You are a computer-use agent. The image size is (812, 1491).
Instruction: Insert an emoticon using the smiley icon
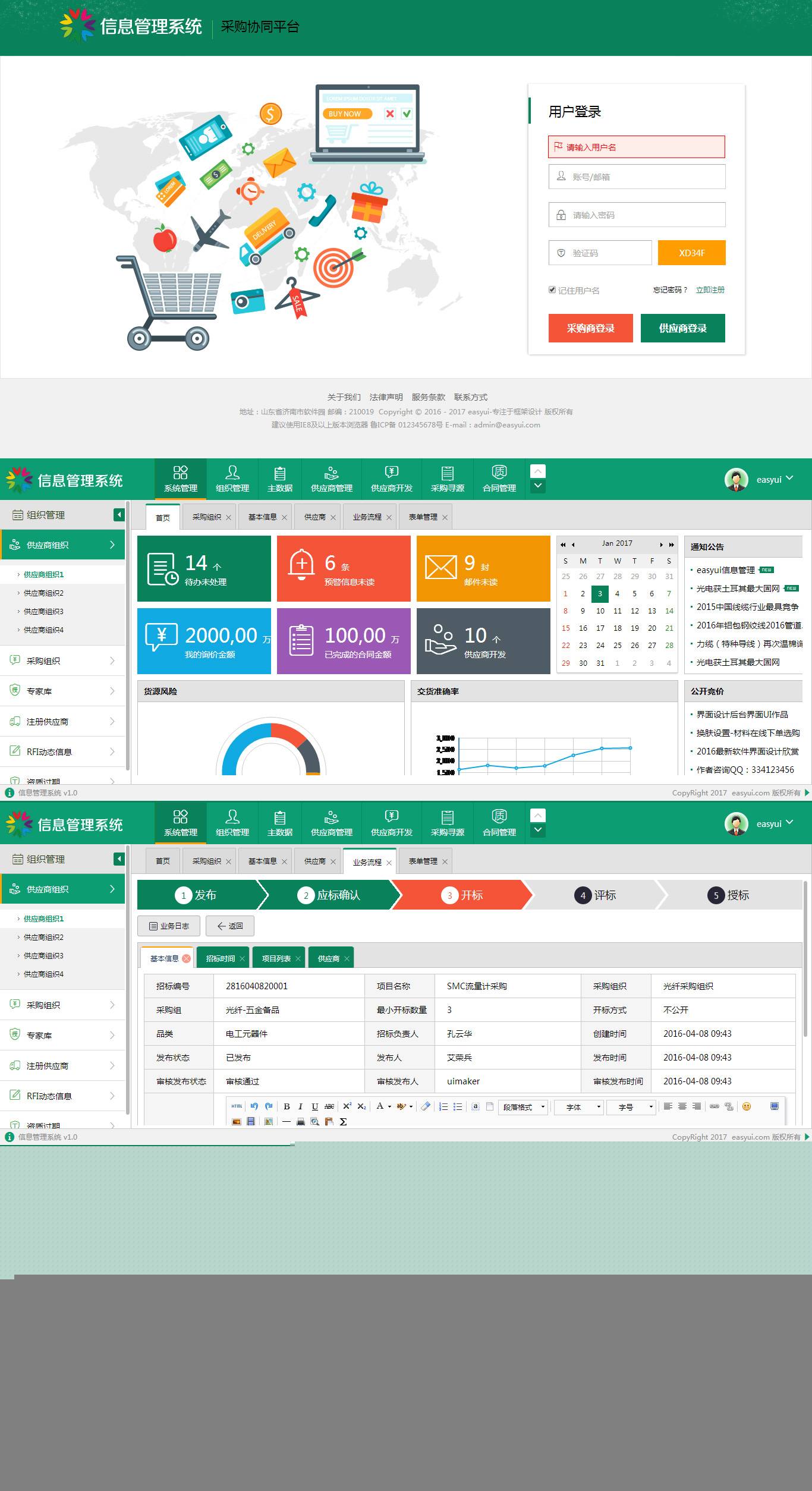747,1106
